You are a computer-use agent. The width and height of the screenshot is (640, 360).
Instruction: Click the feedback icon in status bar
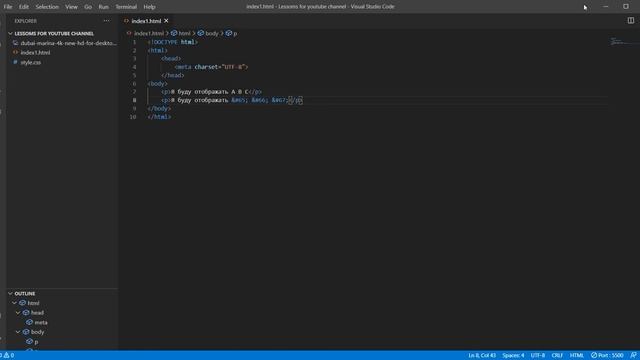633,356
